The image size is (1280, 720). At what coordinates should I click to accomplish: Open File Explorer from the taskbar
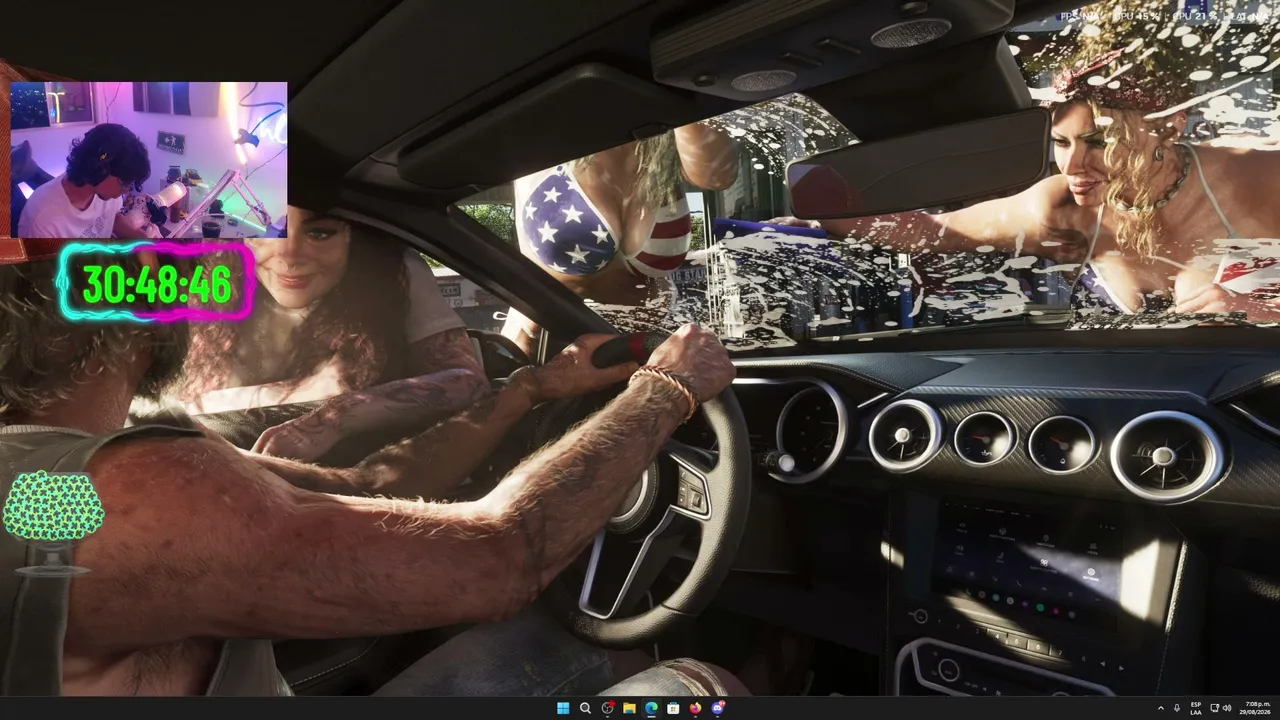(629, 708)
